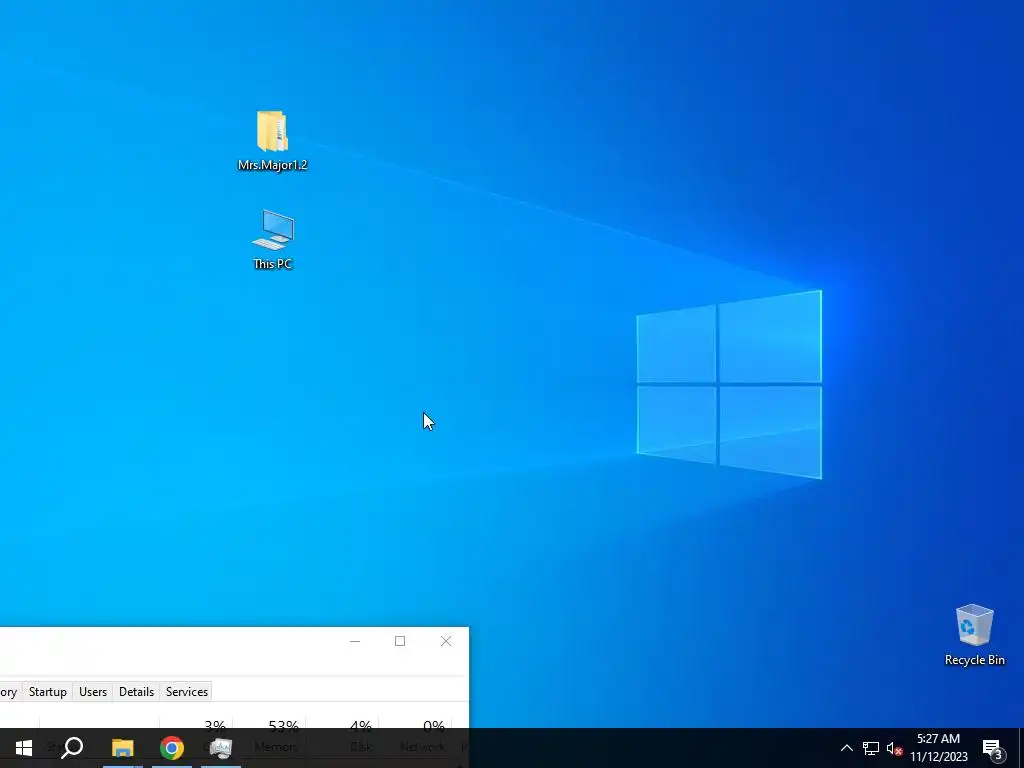Switch to Users tab in Task Manager

pos(93,692)
